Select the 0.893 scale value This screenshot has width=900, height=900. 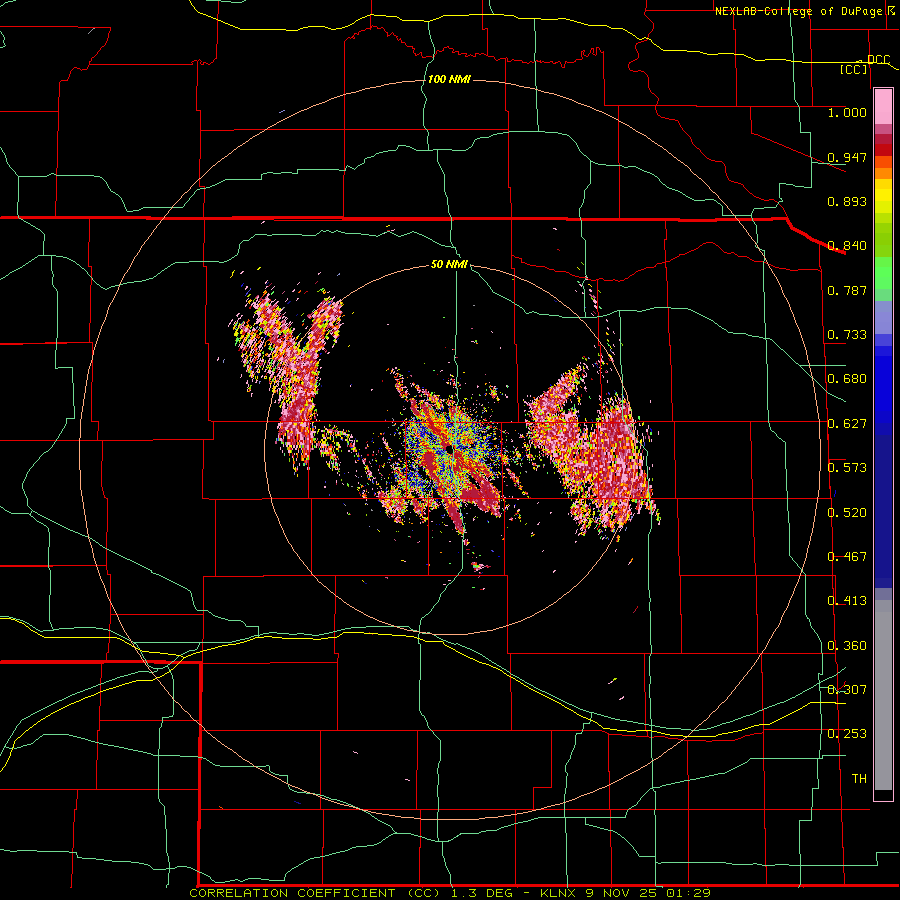[847, 201]
